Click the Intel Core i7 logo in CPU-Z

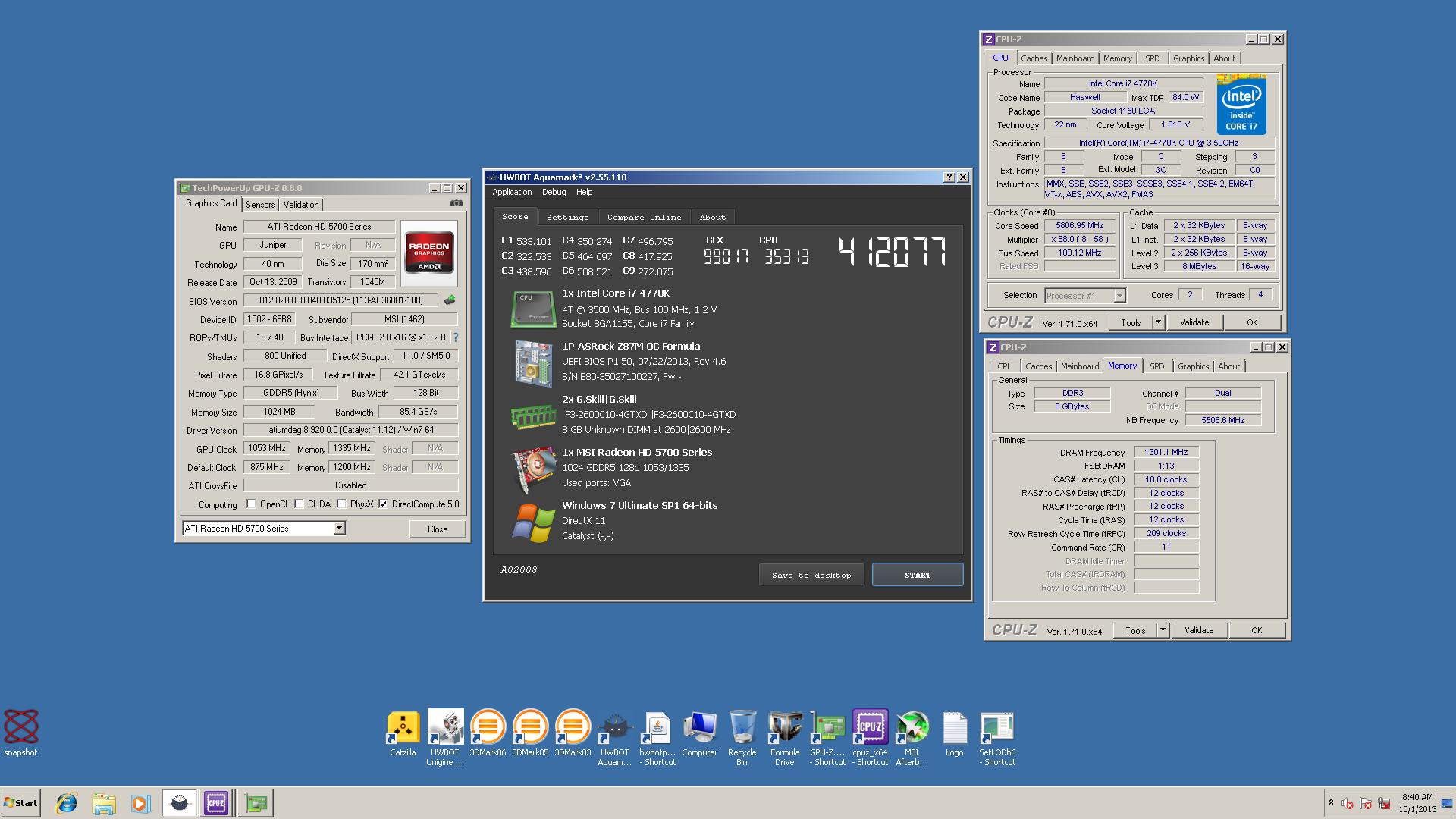coord(1241,105)
